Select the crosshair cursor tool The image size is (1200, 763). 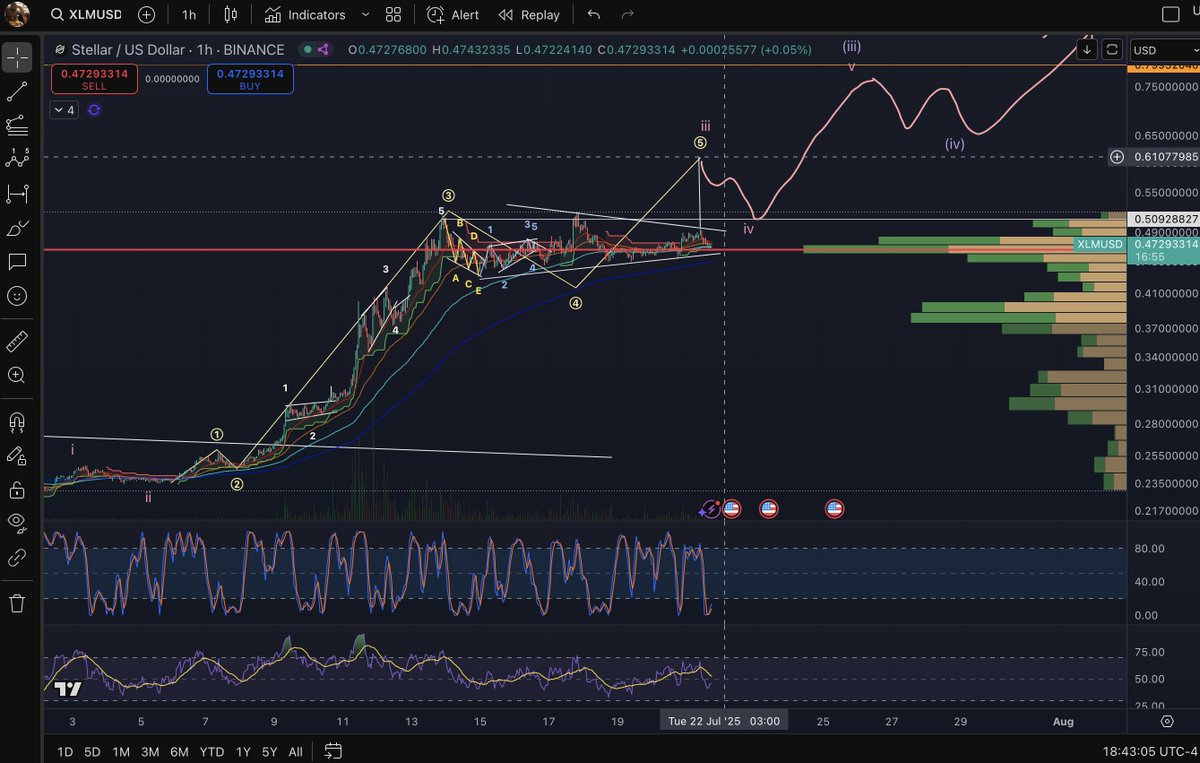[x=17, y=57]
